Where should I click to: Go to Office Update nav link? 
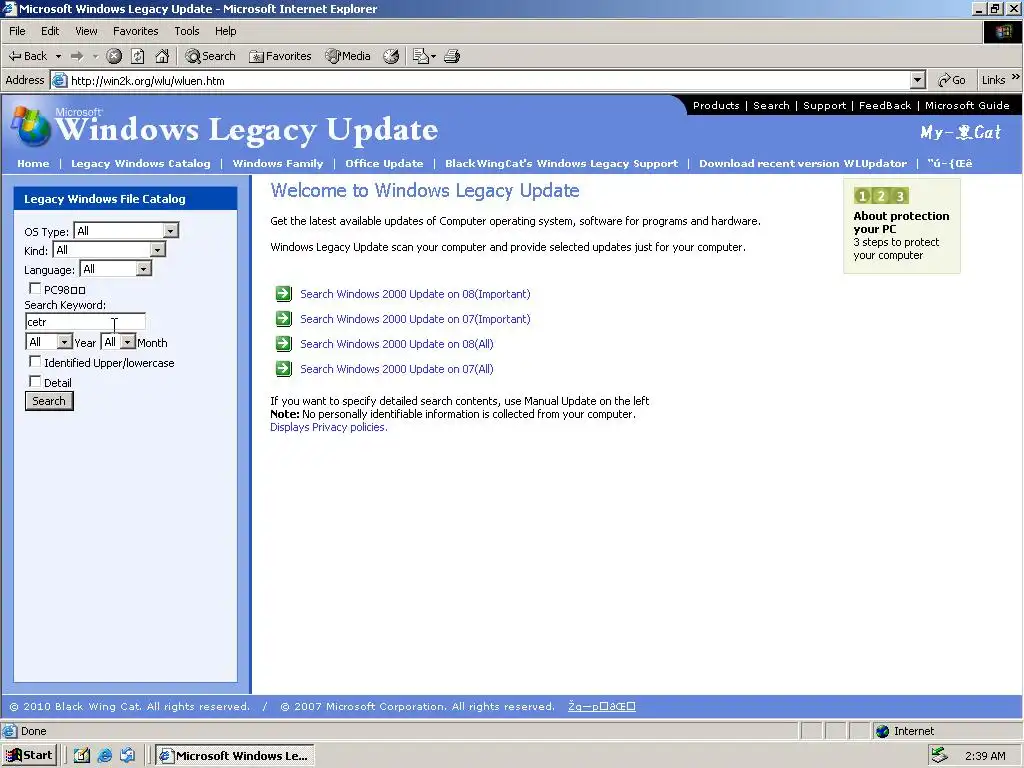click(x=384, y=163)
